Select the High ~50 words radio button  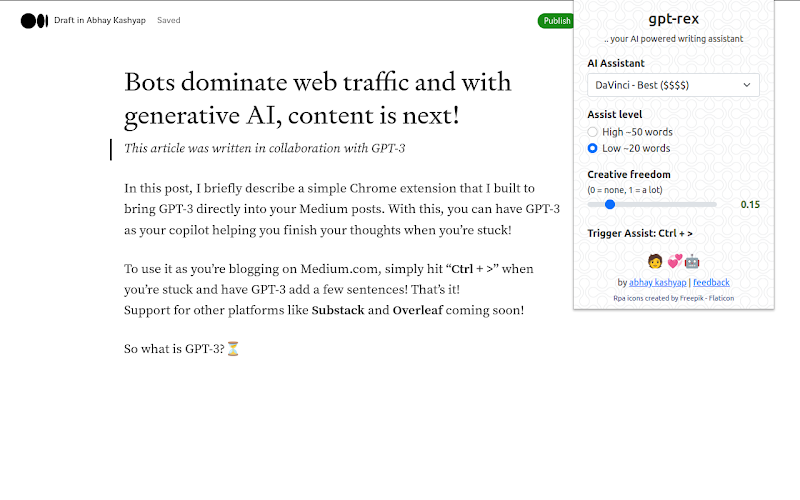coord(592,132)
